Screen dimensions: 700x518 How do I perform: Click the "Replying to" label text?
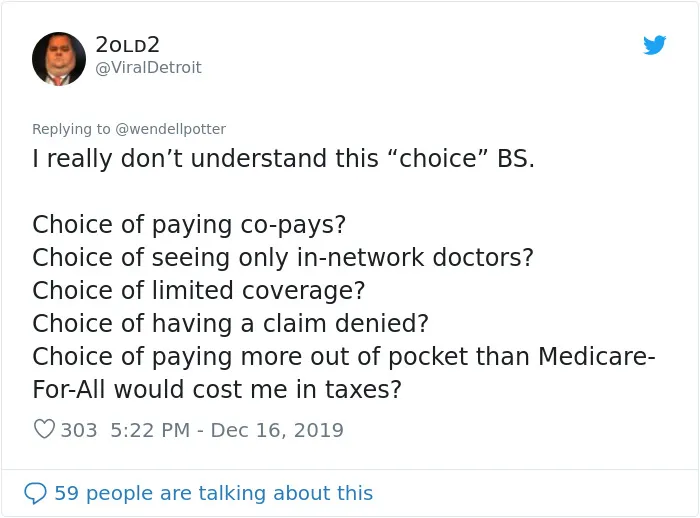(x=71, y=129)
